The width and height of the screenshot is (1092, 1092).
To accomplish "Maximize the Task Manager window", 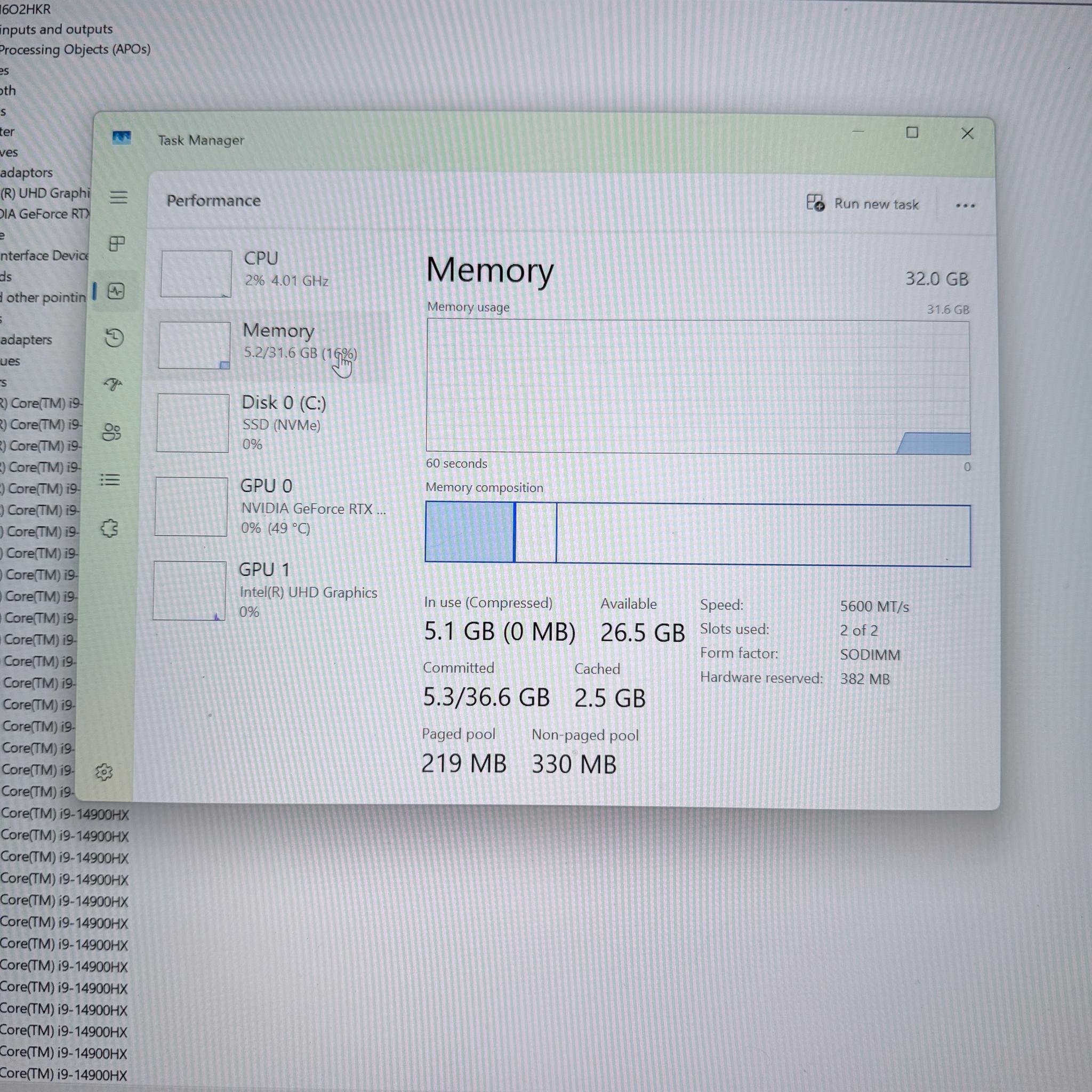I will [912, 133].
